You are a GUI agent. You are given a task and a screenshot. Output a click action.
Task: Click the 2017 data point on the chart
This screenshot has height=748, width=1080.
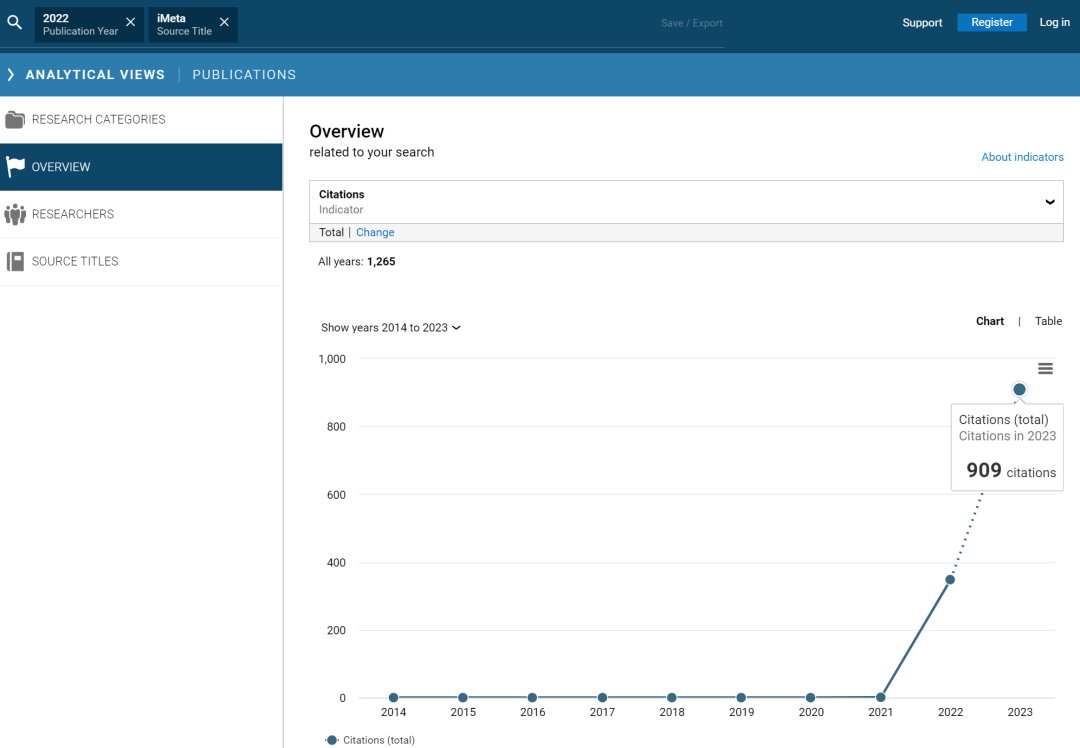(x=602, y=698)
